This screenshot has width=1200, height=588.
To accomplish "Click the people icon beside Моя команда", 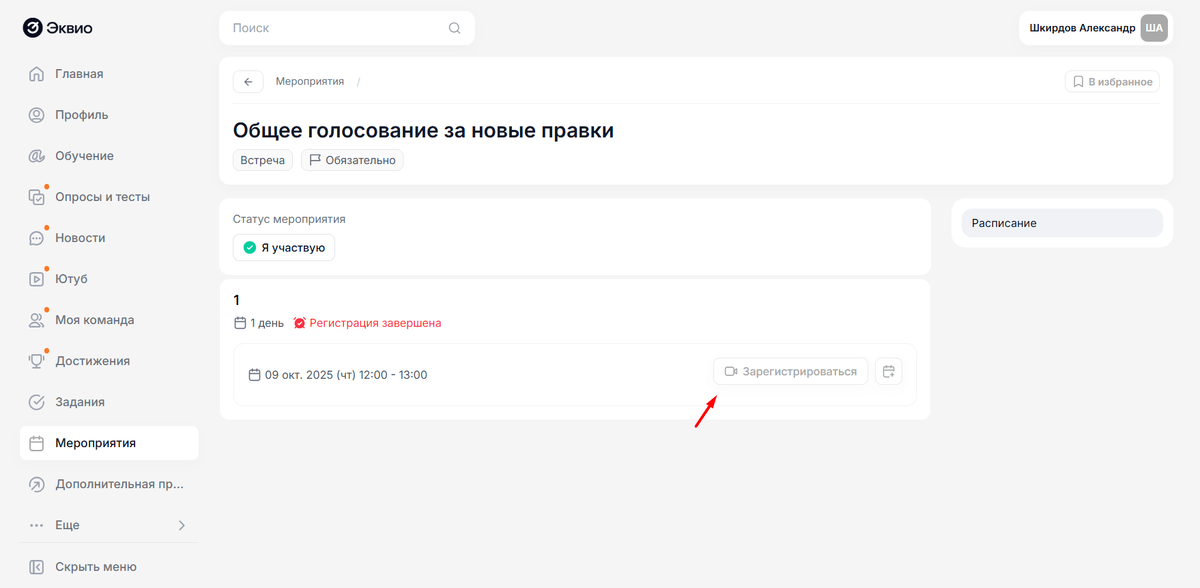I will (x=37, y=320).
